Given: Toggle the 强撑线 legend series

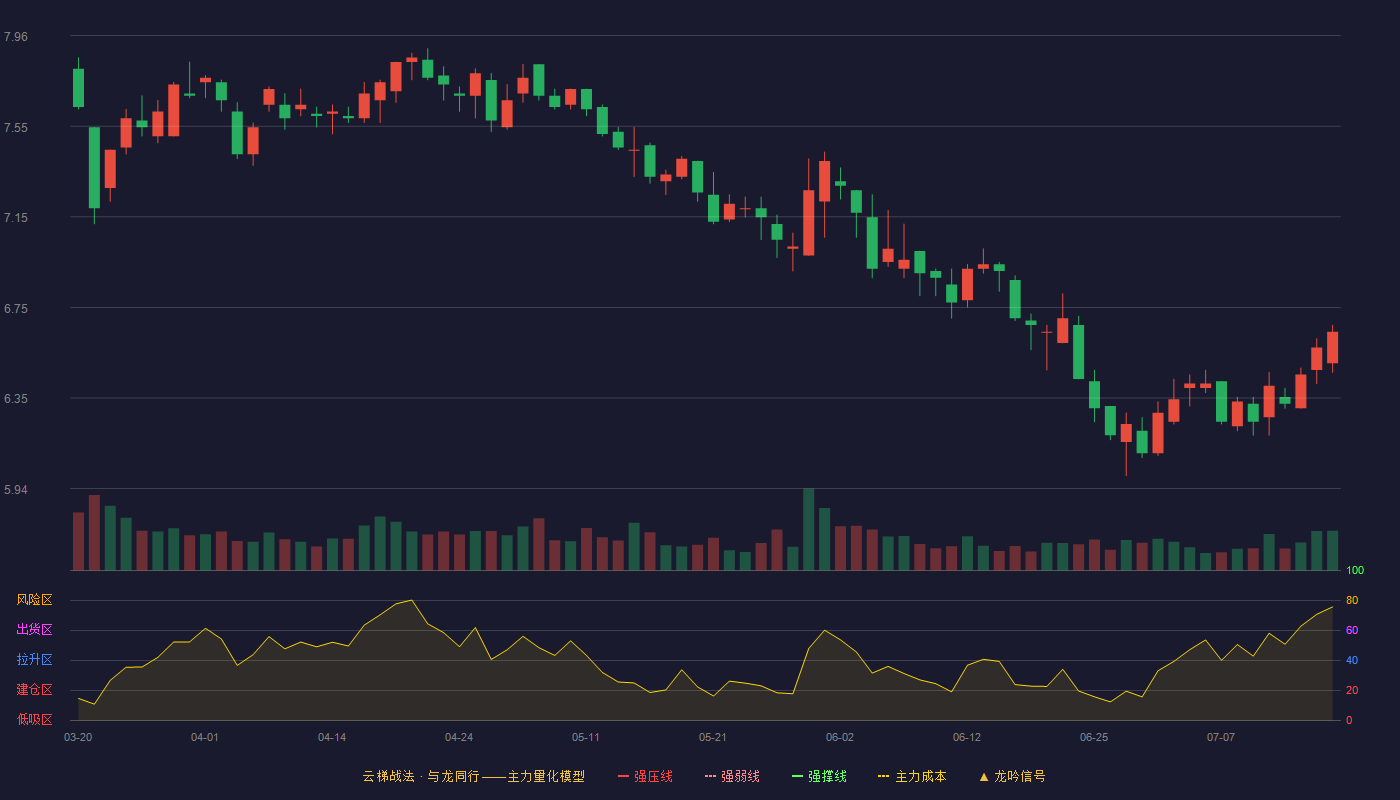Looking at the screenshot, I should click(819, 776).
